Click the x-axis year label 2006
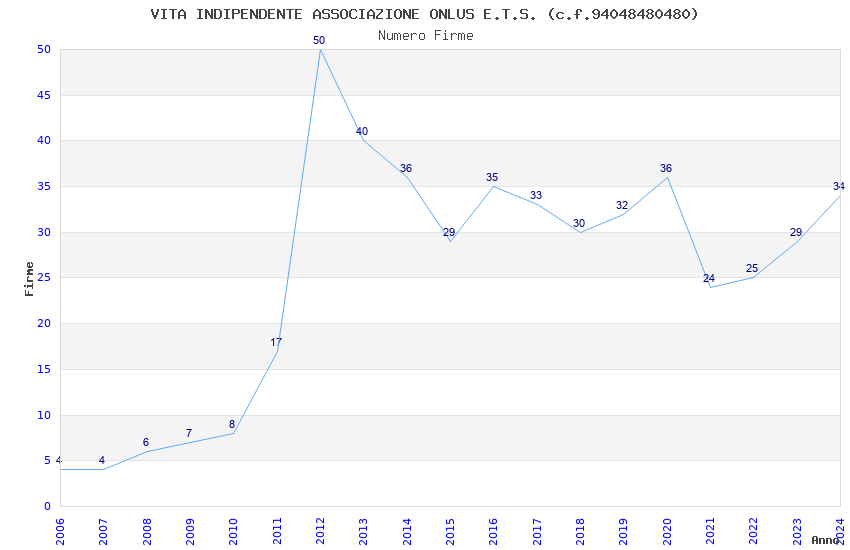 60,531
